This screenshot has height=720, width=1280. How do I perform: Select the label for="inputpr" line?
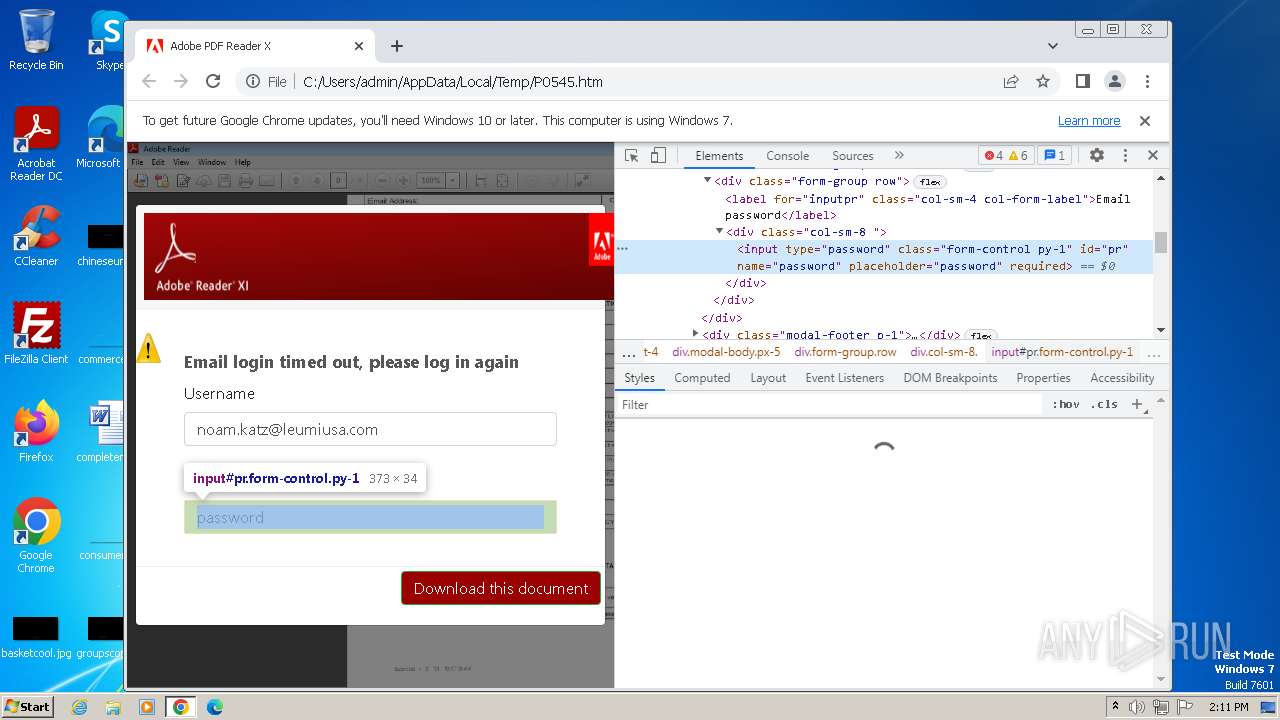927,207
